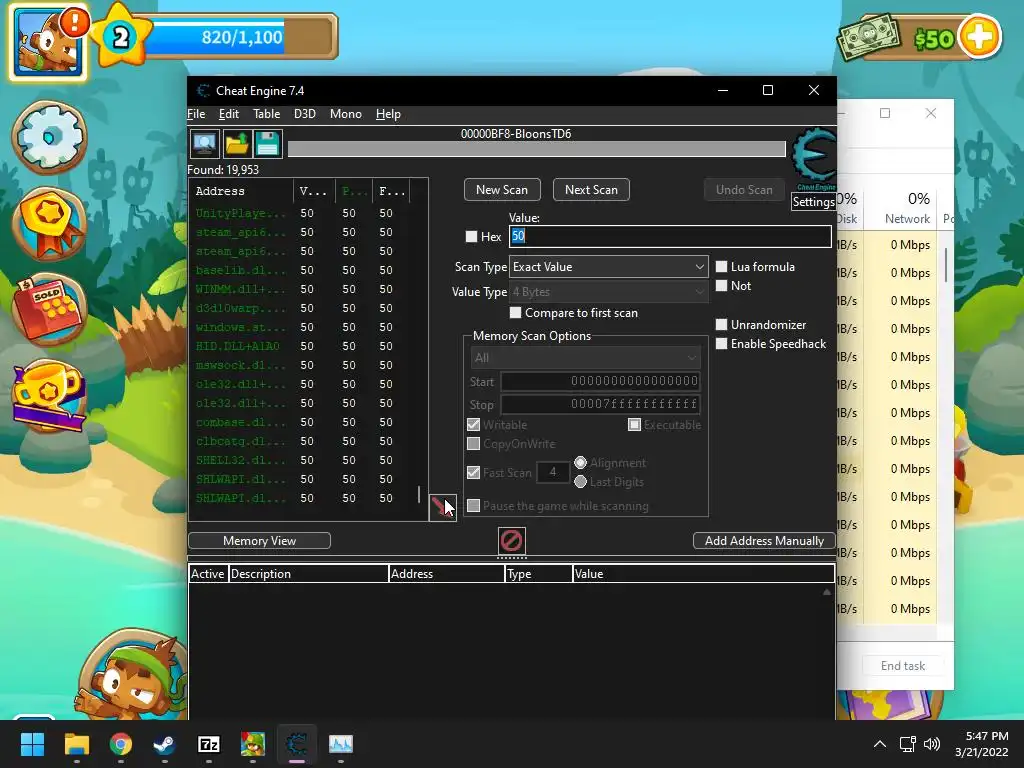Image resolution: width=1024 pixels, height=768 pixels.
Task: Open the Scan Type dropdown
Action: click(x=609, y=266)
